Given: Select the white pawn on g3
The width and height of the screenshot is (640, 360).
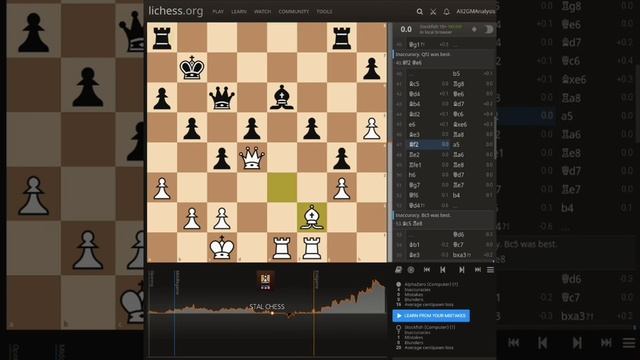Looking at the screenshot, I should [342, 188].
